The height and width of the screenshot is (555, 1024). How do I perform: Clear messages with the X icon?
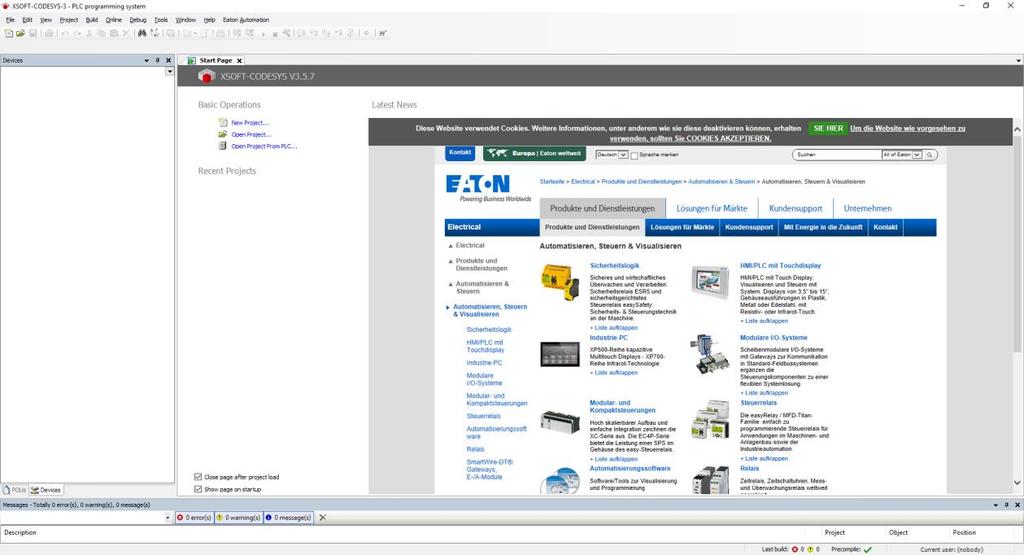323,517
